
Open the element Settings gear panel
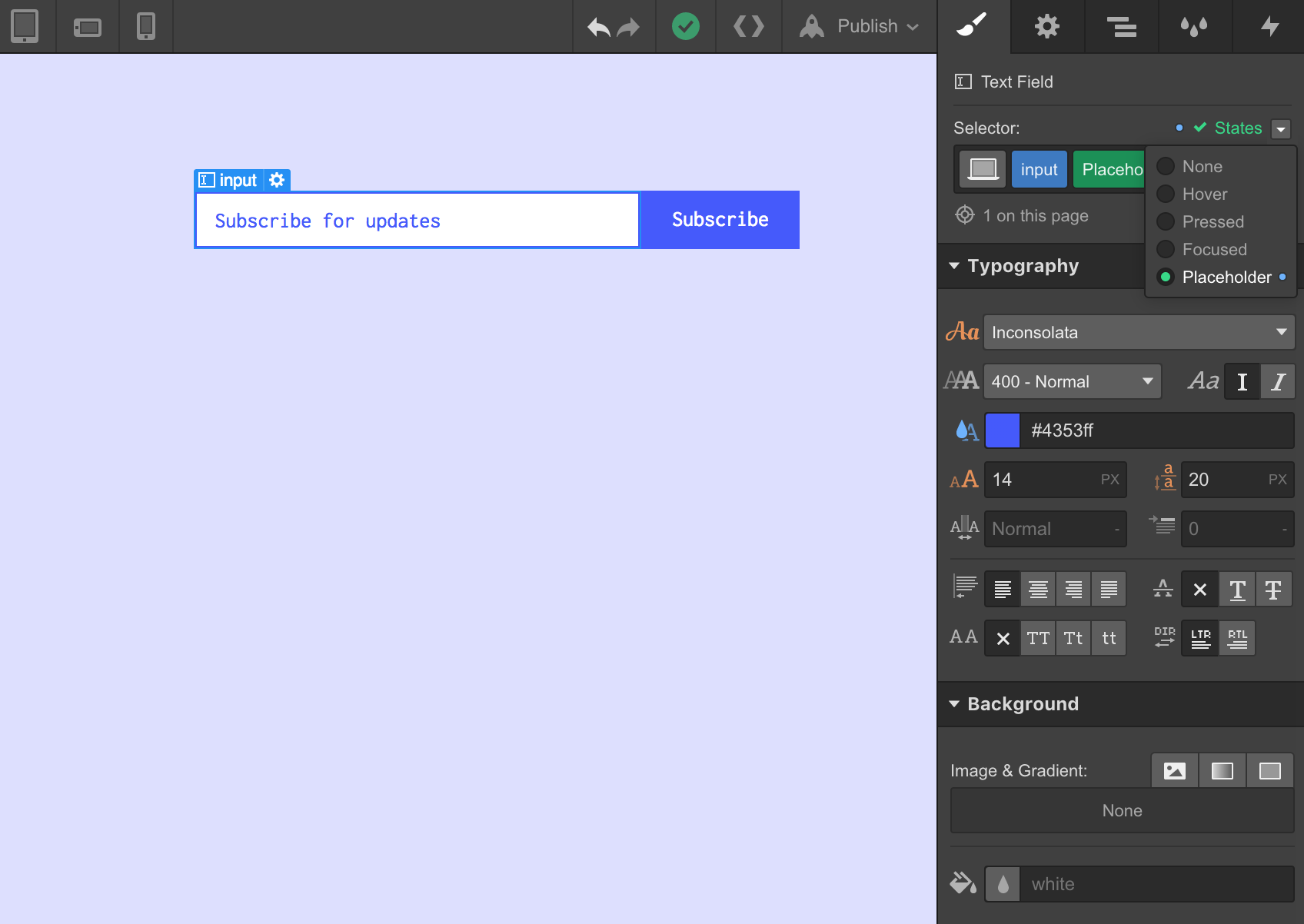1046,25
